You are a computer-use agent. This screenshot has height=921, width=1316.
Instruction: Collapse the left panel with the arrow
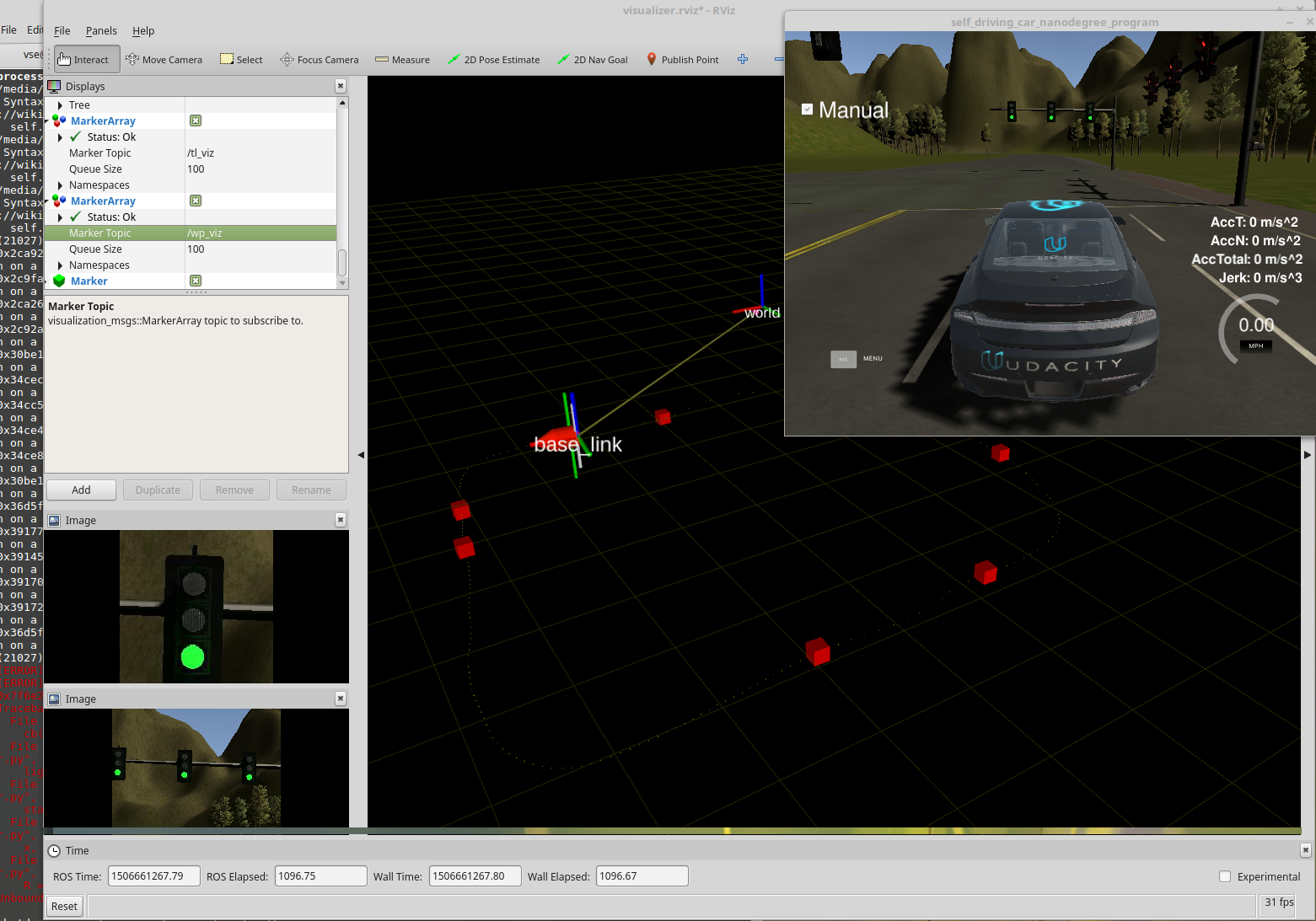pyautogui.click(x=361, y=455)
